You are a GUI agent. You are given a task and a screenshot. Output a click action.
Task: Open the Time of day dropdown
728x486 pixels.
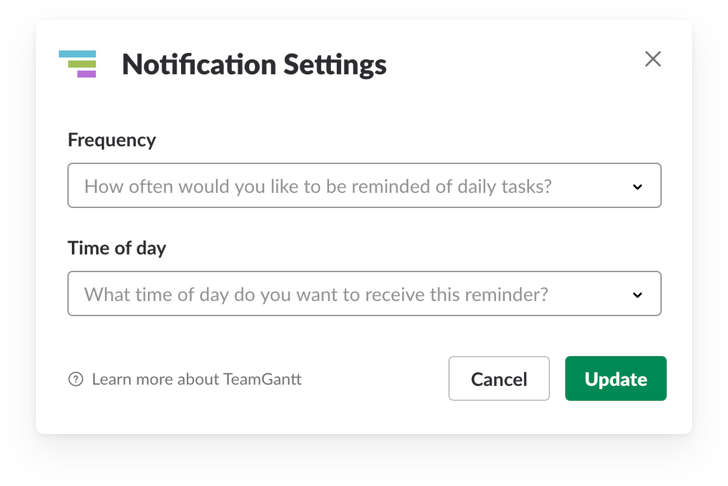pos(364,293)
